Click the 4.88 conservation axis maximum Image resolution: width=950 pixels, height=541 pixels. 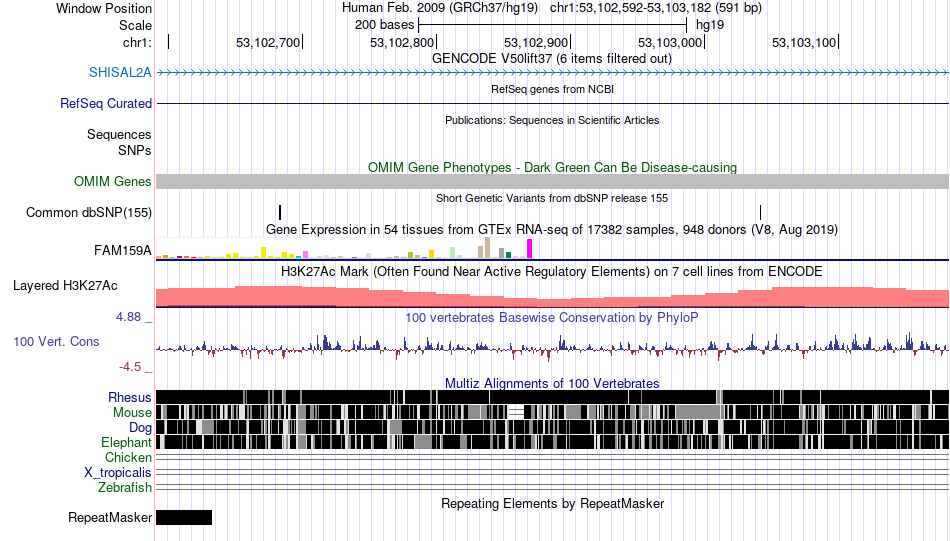coord(128,317)
